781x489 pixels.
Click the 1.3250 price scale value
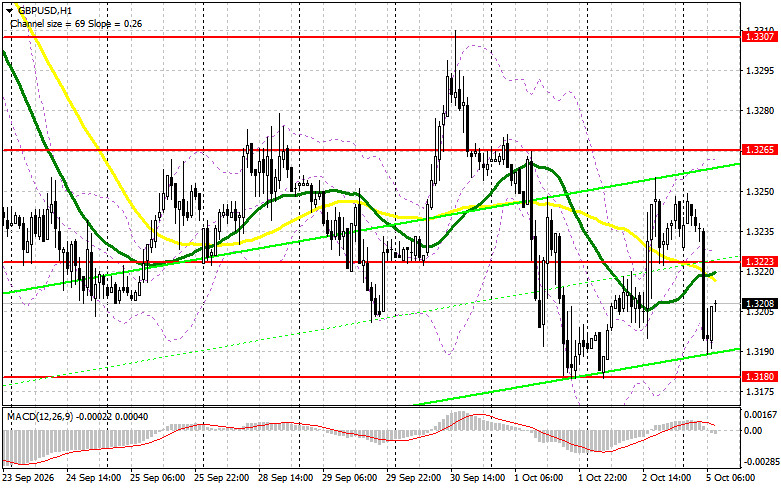coord(761,191)
